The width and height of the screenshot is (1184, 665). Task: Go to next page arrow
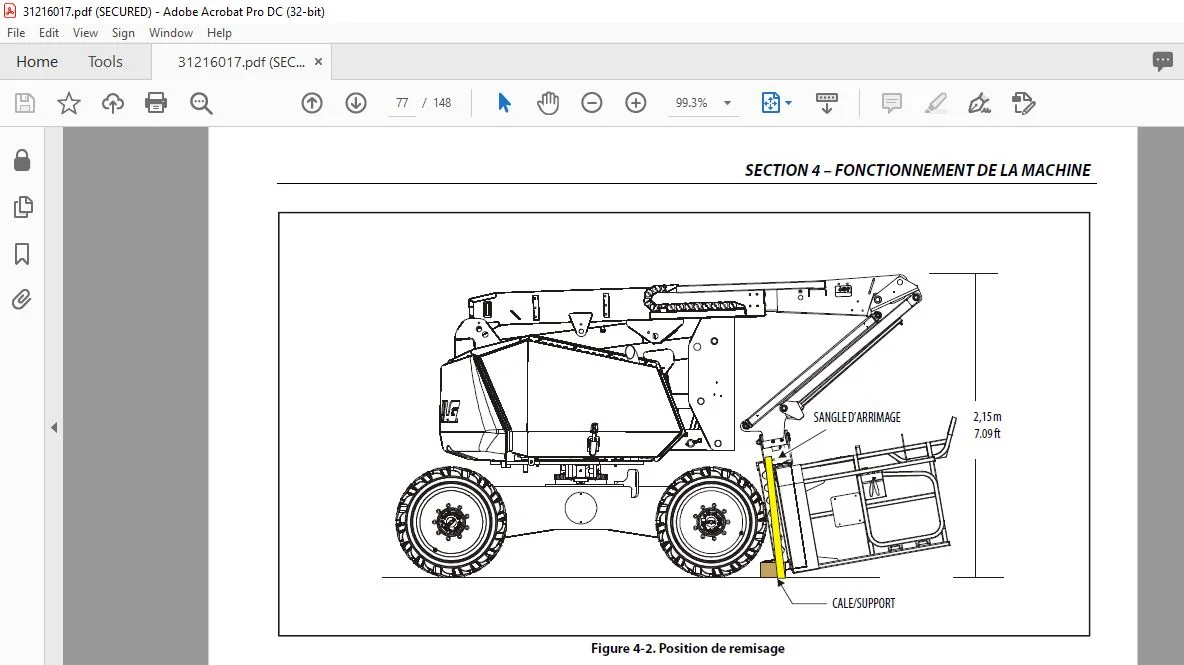pos(356,103)
